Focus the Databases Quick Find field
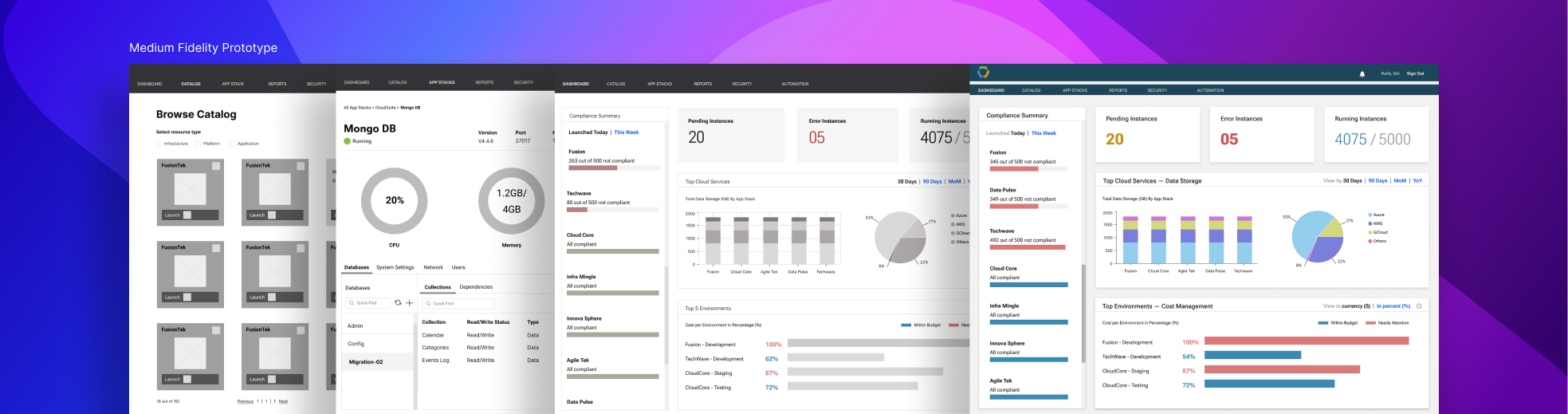The image size is (1568, 414). coord(367,303)
